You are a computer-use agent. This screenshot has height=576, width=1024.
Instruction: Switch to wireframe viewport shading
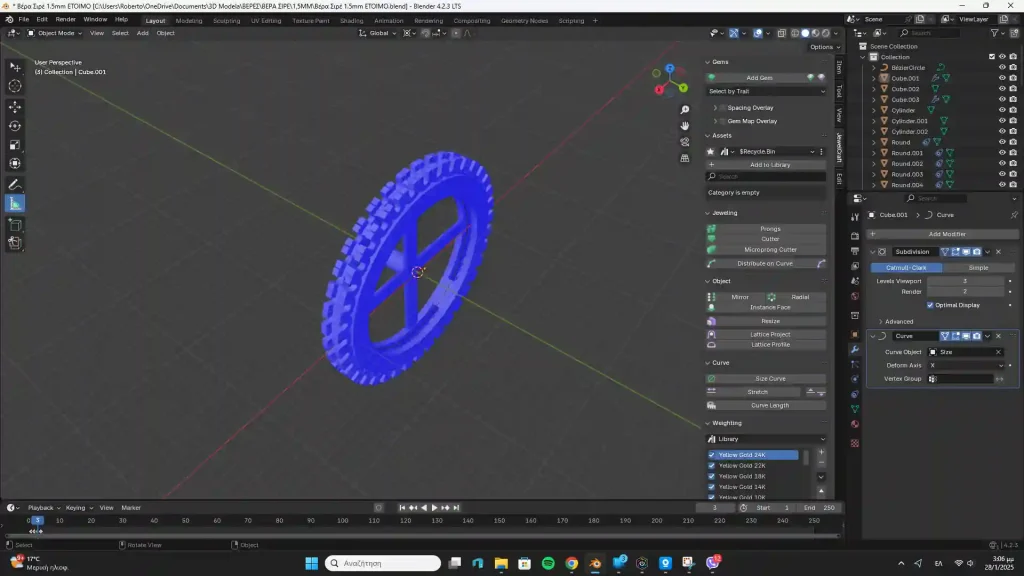[x=795, y=33]
